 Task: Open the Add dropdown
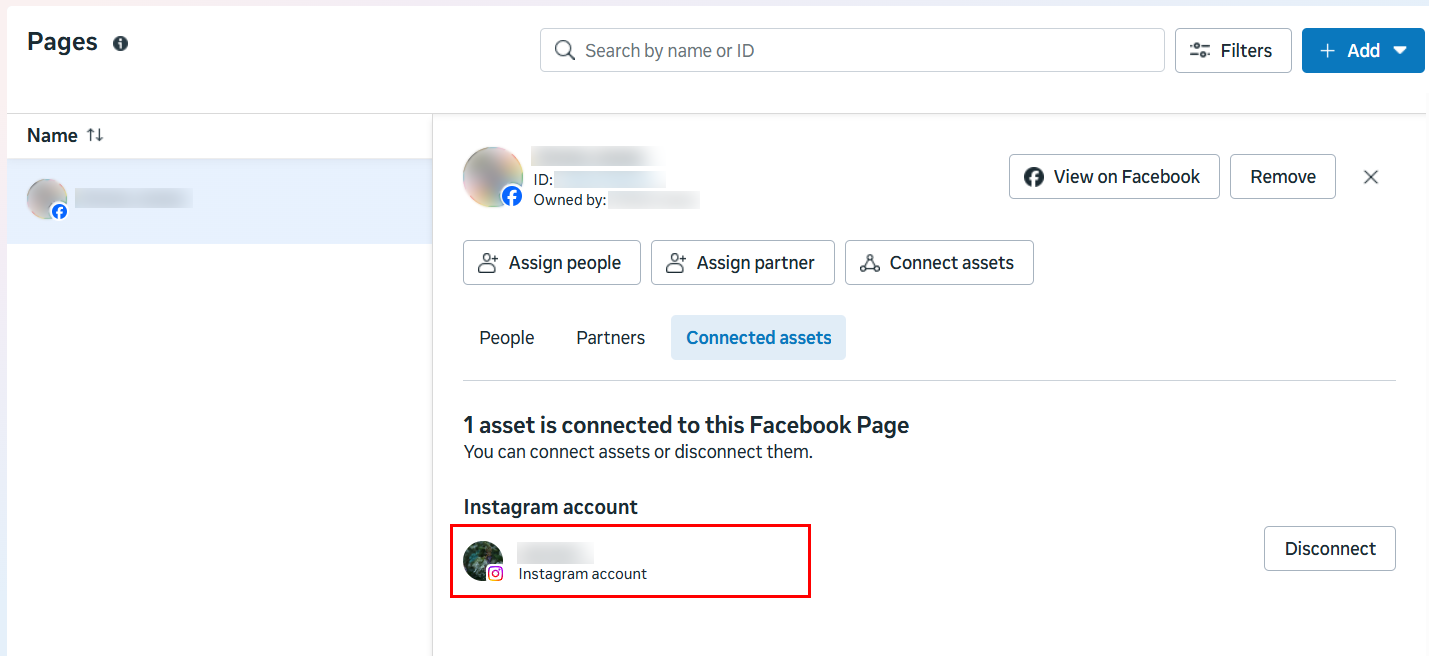coord(1362,51)
